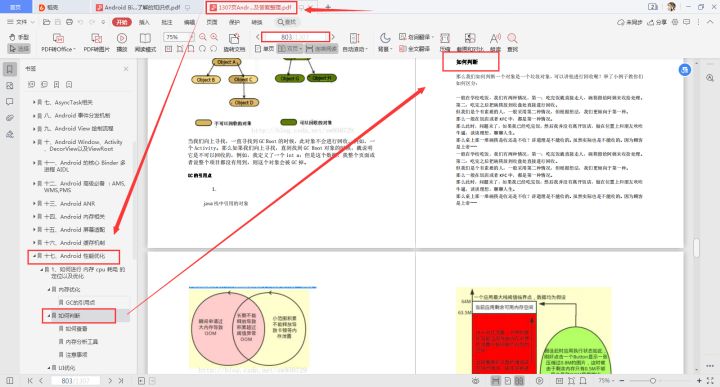Print the document using the printer icon
This screenshot has height=387, width=720.
69,22
